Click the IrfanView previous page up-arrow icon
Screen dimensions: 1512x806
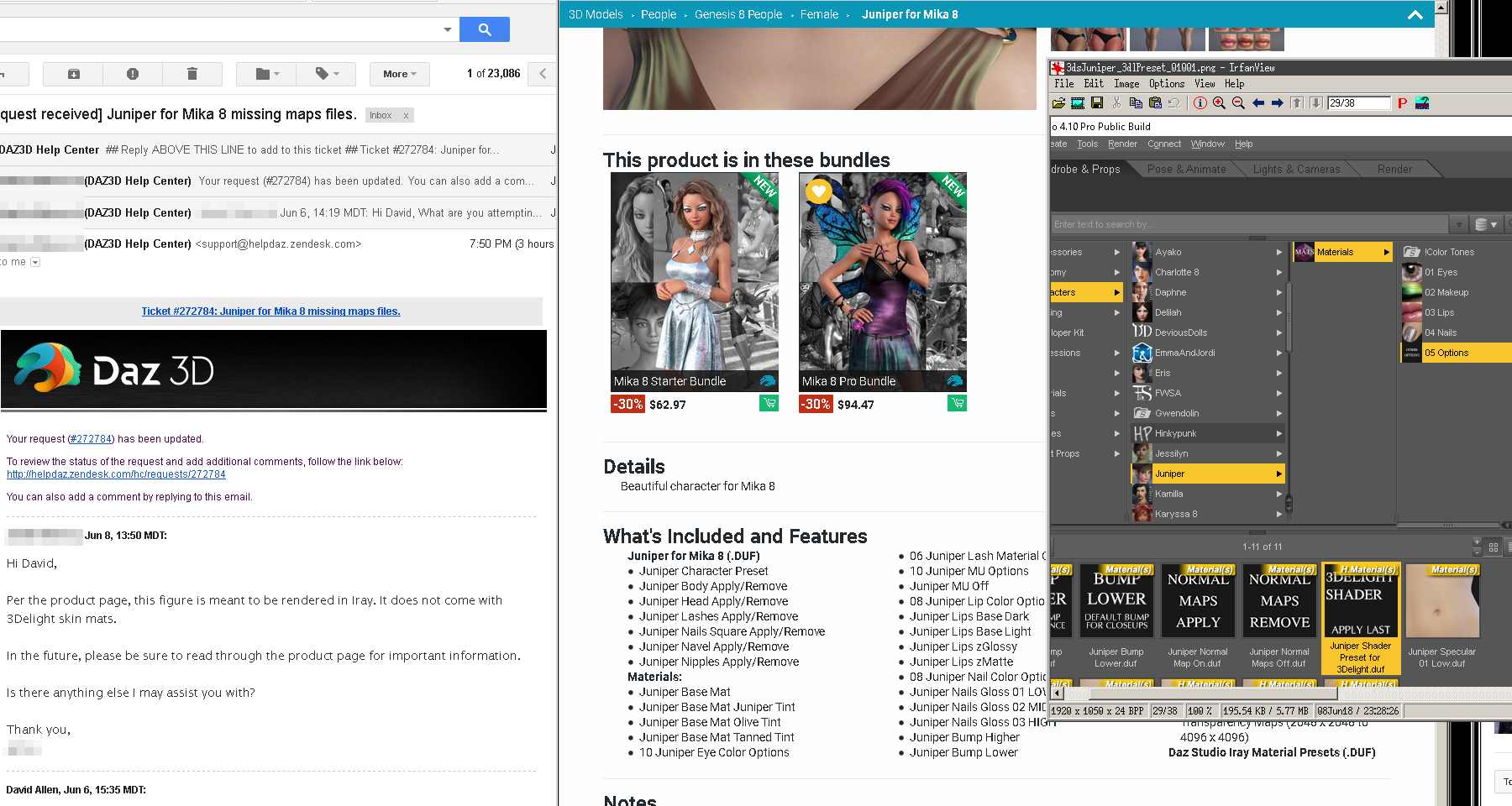pyautogui.click(x=1297, y=103)
